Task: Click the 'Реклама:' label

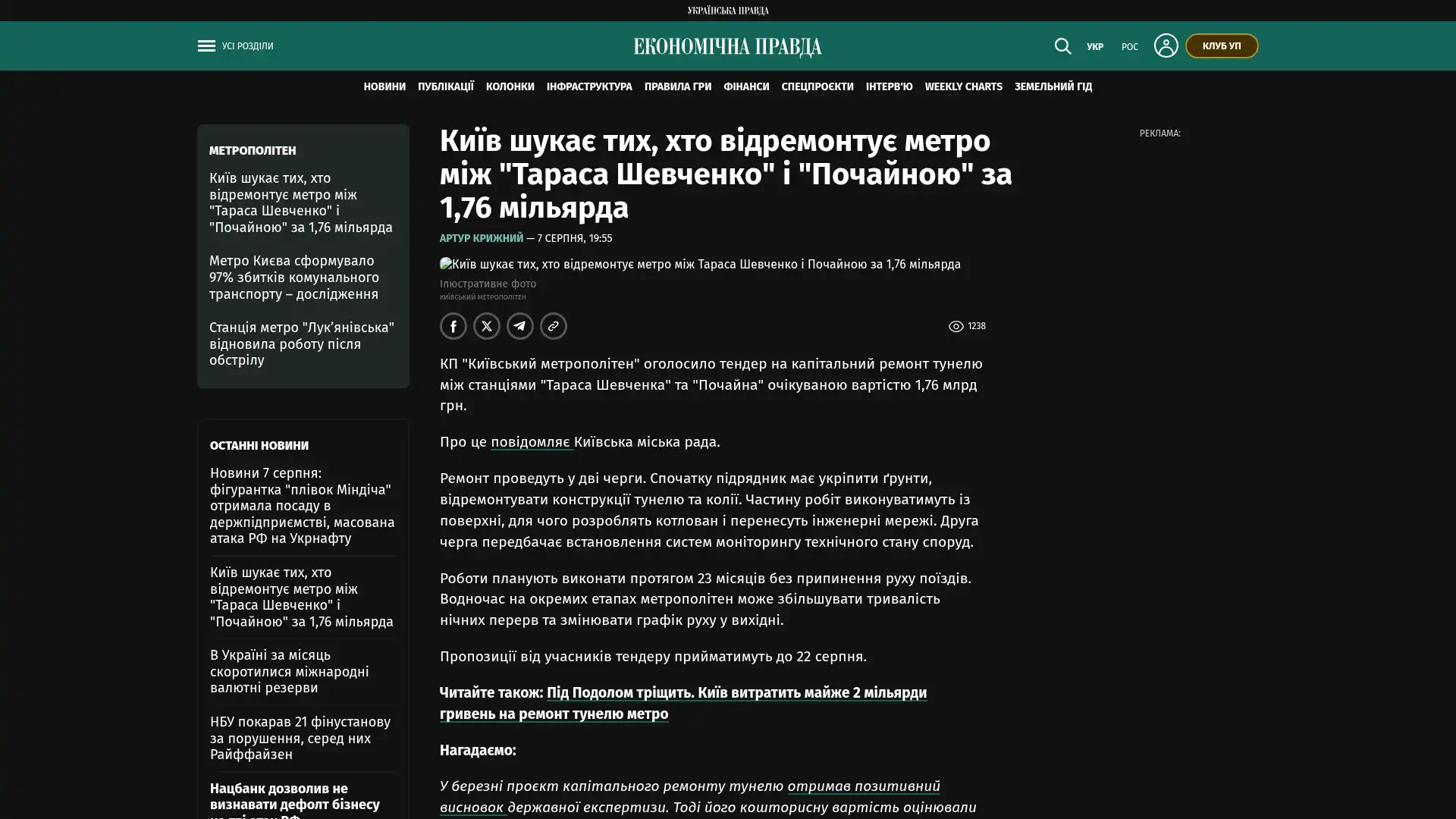Action: [1159, 133]
